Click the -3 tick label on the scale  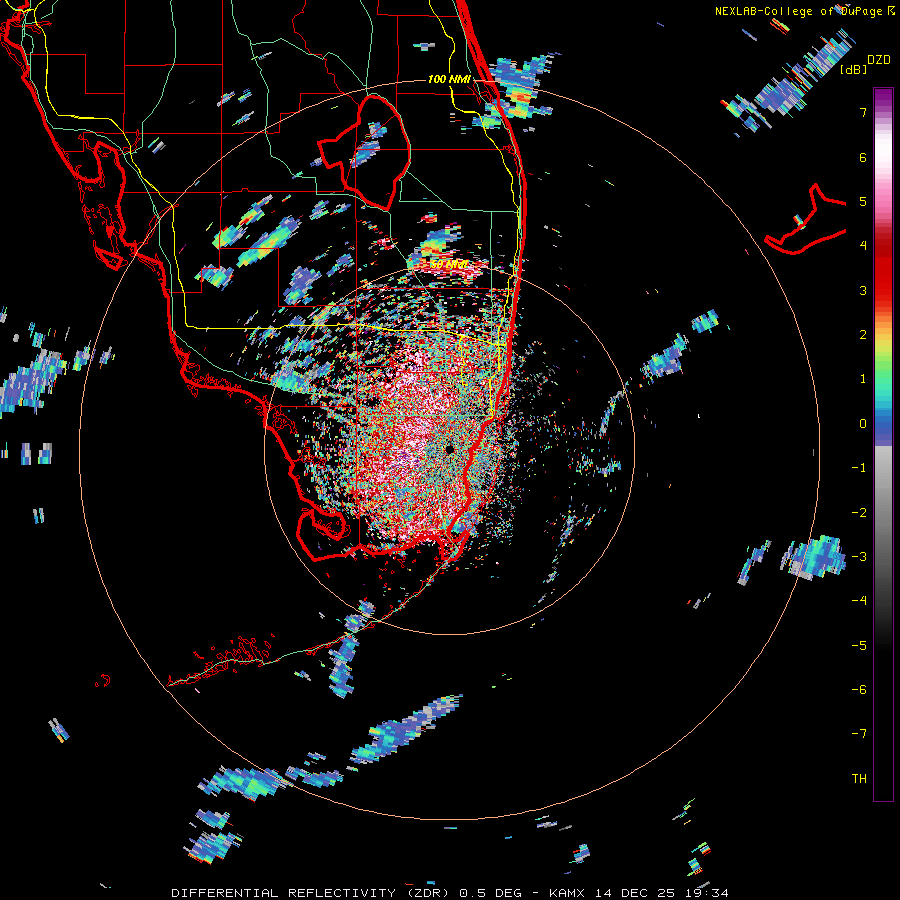(x=859, y=557)
